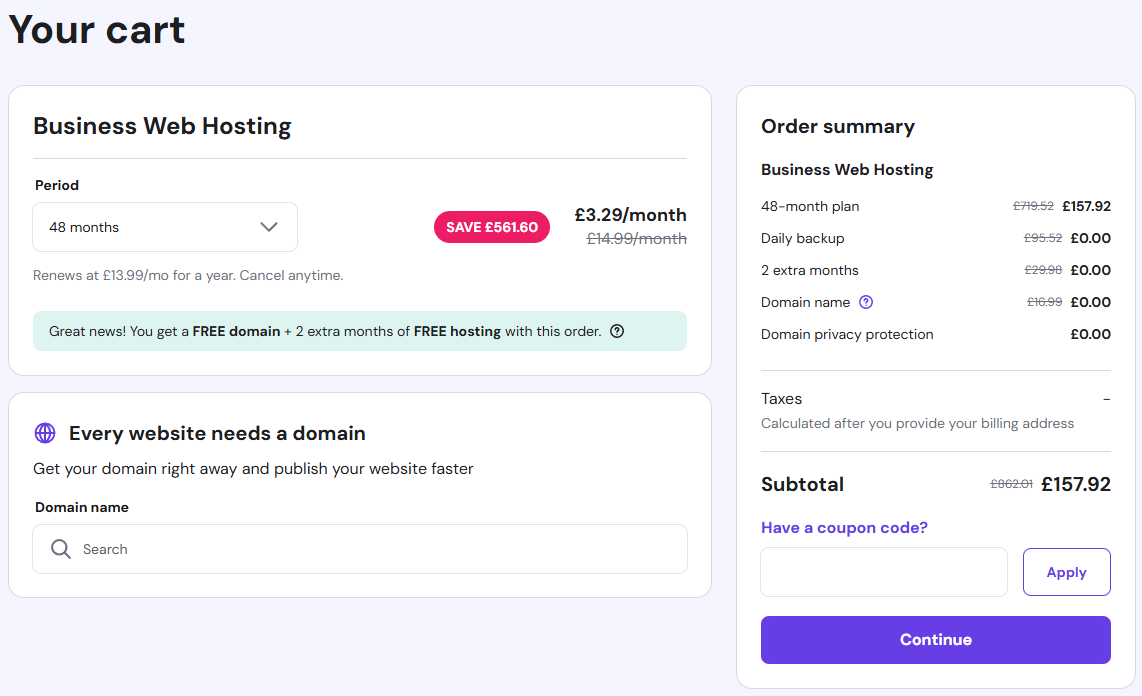Open the 48 months period dropdown
The height and width of the screenshot is (696, 1142).
click(165, 227)
